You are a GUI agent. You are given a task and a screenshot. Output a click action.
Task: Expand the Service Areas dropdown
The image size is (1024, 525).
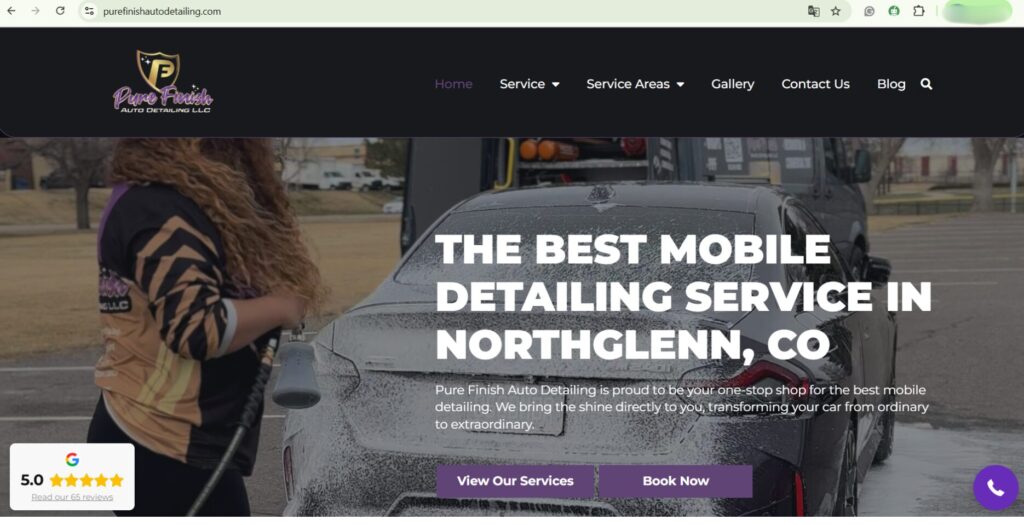point(635,84)
